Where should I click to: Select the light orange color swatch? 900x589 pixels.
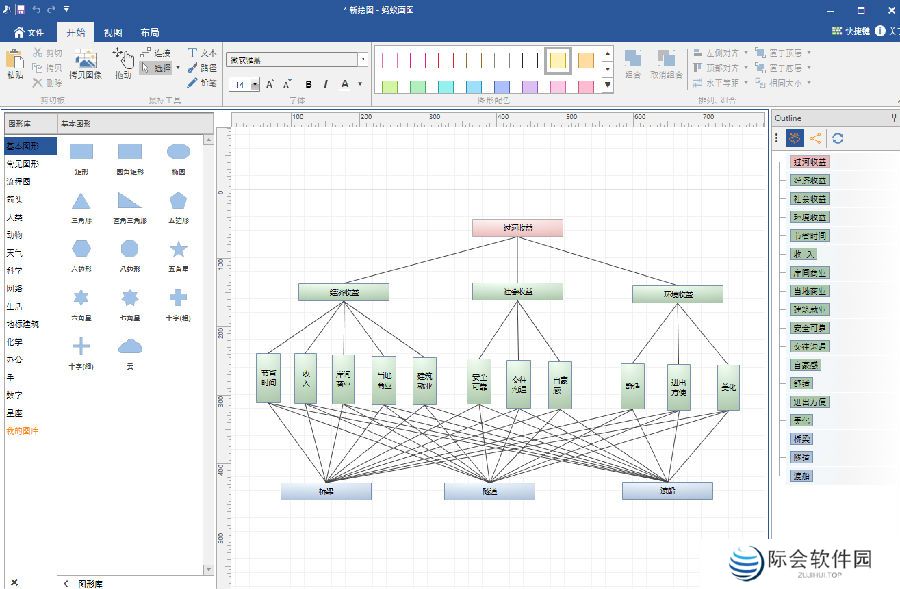pyautogui.click(x=586, y=60)
